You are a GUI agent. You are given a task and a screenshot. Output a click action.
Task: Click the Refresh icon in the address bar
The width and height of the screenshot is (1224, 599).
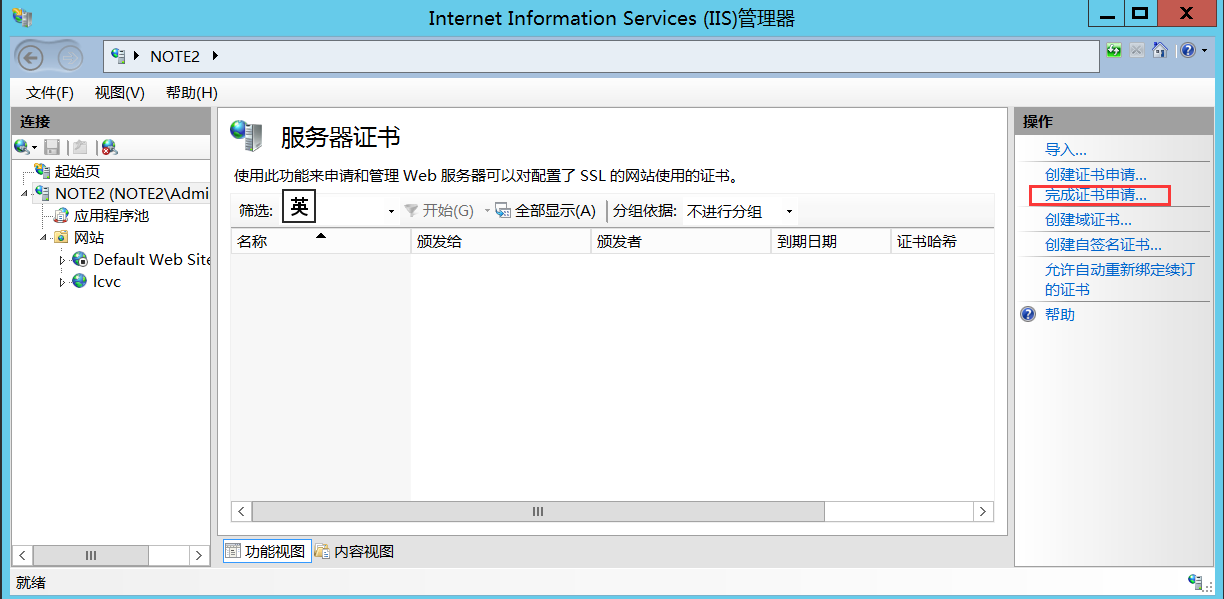(x=1113, y=50)
